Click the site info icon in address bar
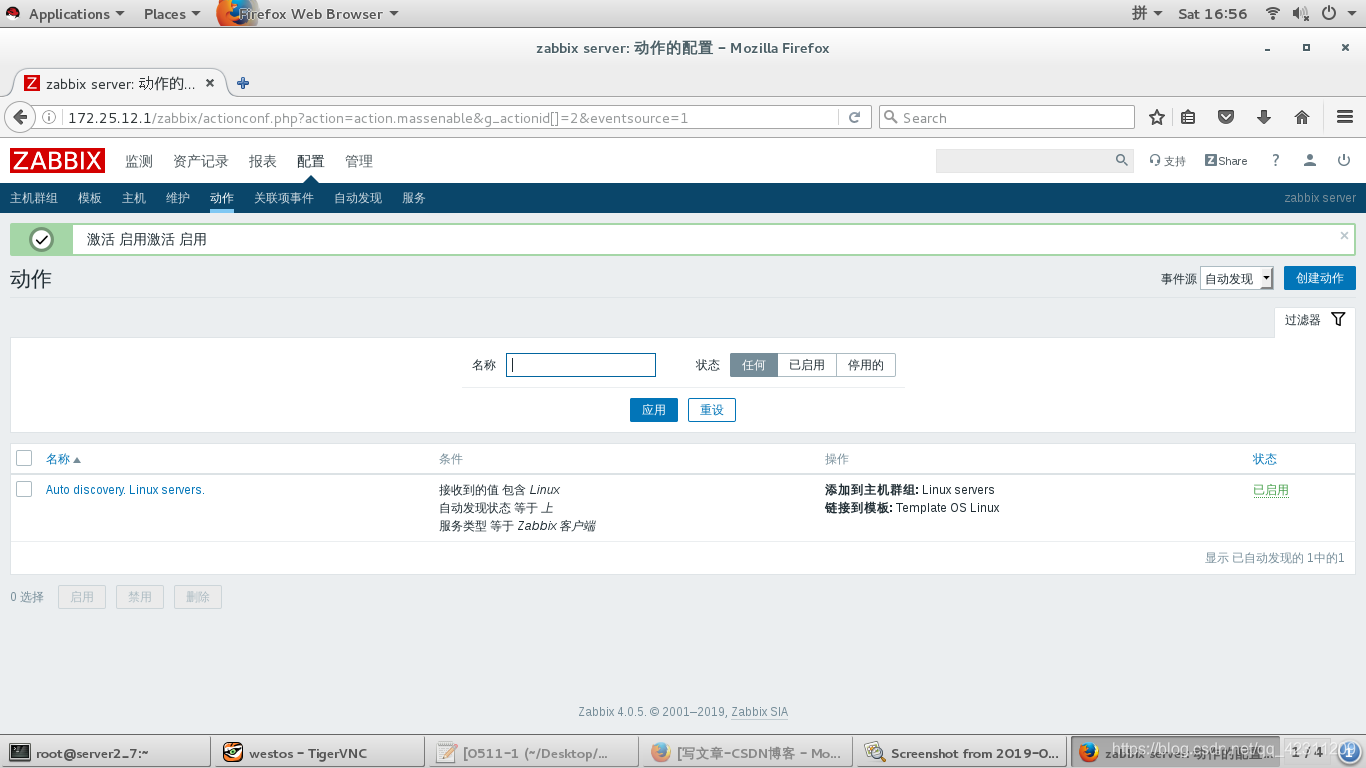1366x768 pixels. [49, 117]
